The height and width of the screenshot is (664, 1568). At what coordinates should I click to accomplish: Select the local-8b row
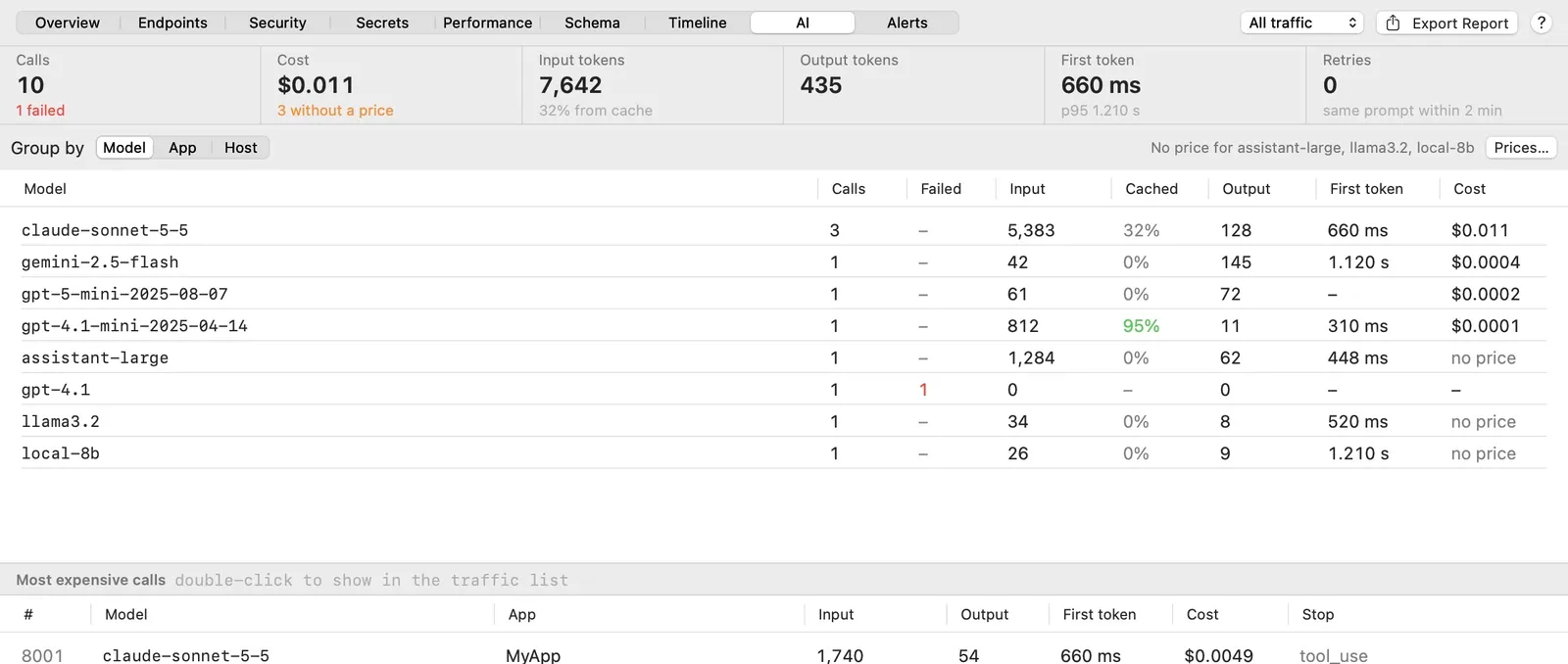pos(784,452)
